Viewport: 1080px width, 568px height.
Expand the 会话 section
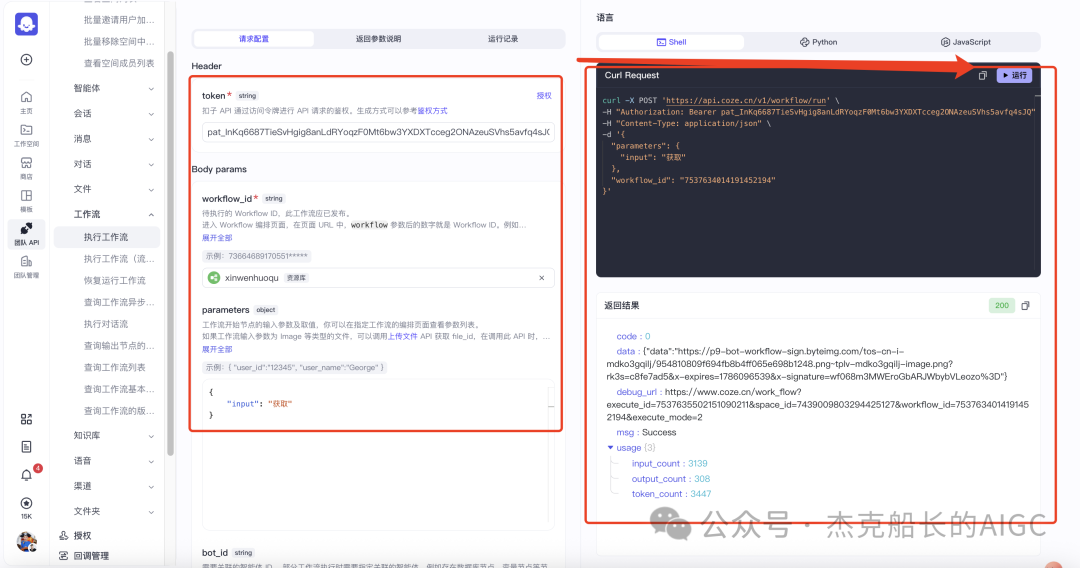point(114,114)
